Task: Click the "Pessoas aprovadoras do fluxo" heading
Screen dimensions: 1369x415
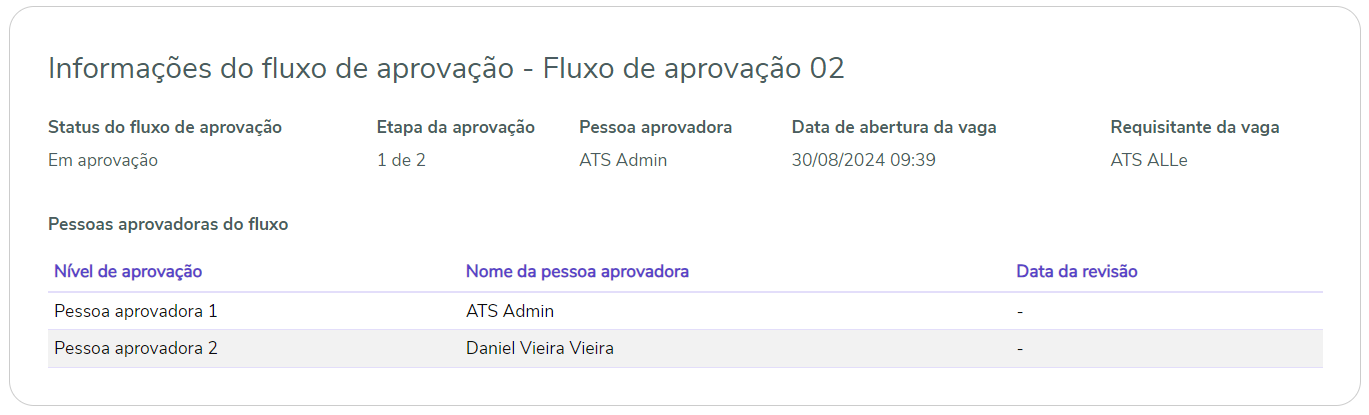Action: click(x=168, y=224)
